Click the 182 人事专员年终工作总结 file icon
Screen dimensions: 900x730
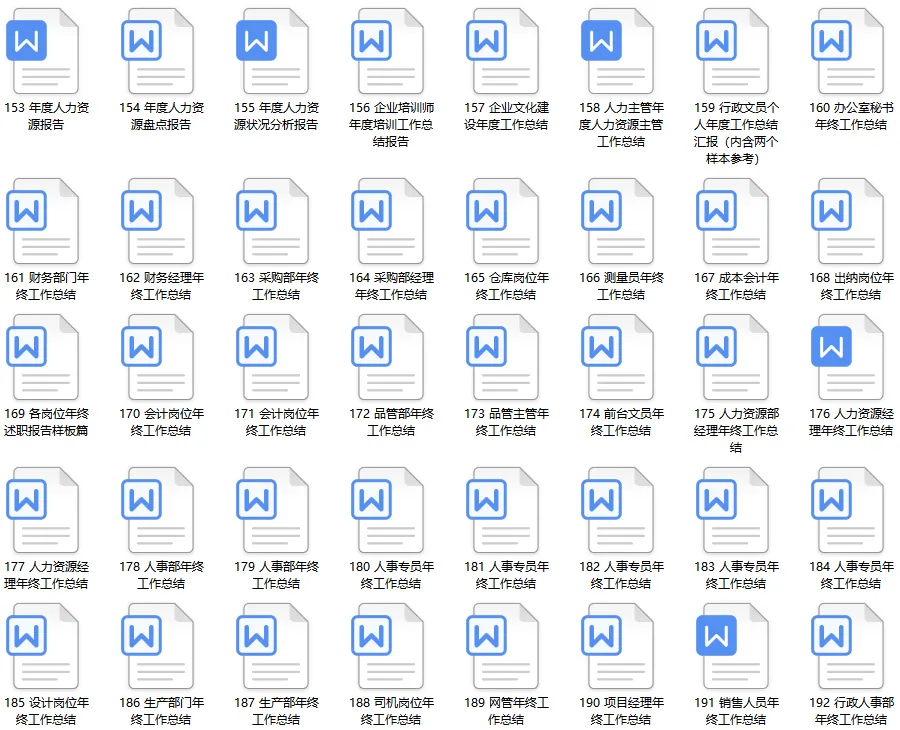(618, 510)
